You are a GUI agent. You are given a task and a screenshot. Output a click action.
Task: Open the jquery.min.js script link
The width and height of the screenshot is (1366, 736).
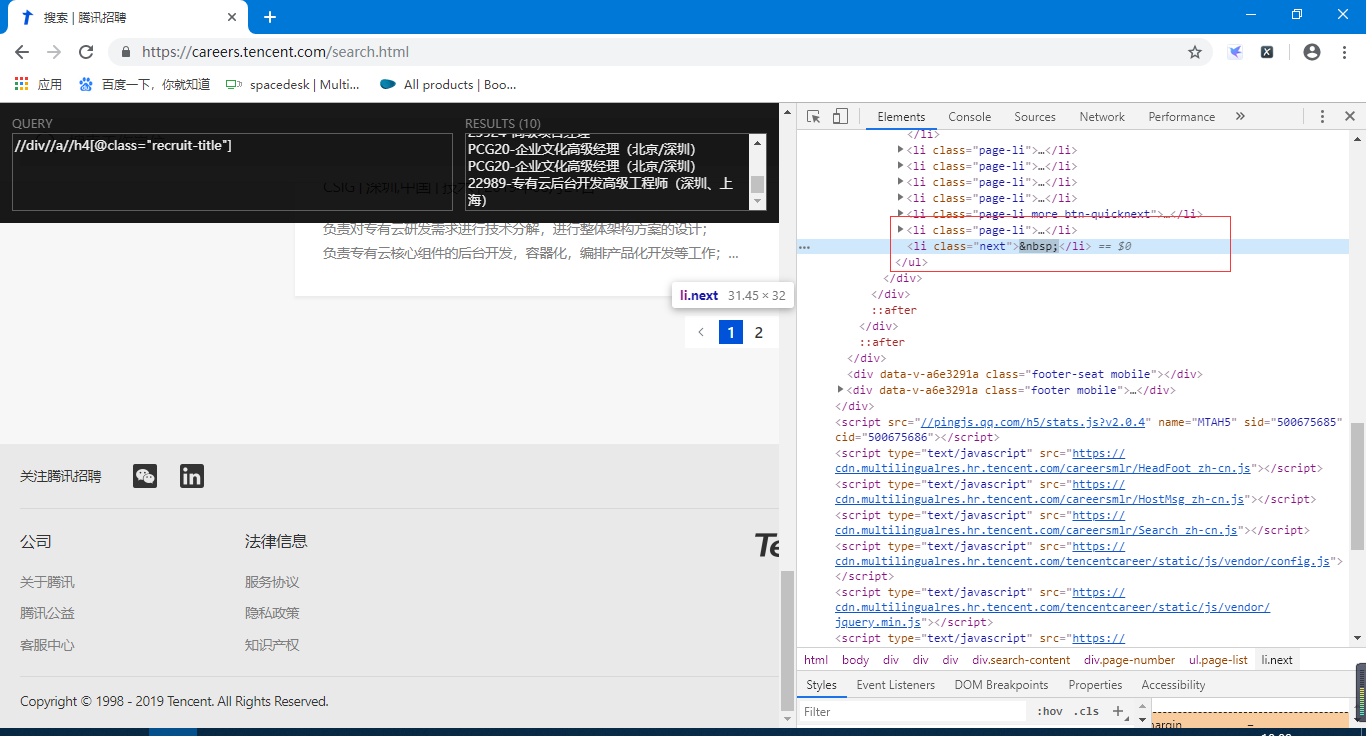878,622
